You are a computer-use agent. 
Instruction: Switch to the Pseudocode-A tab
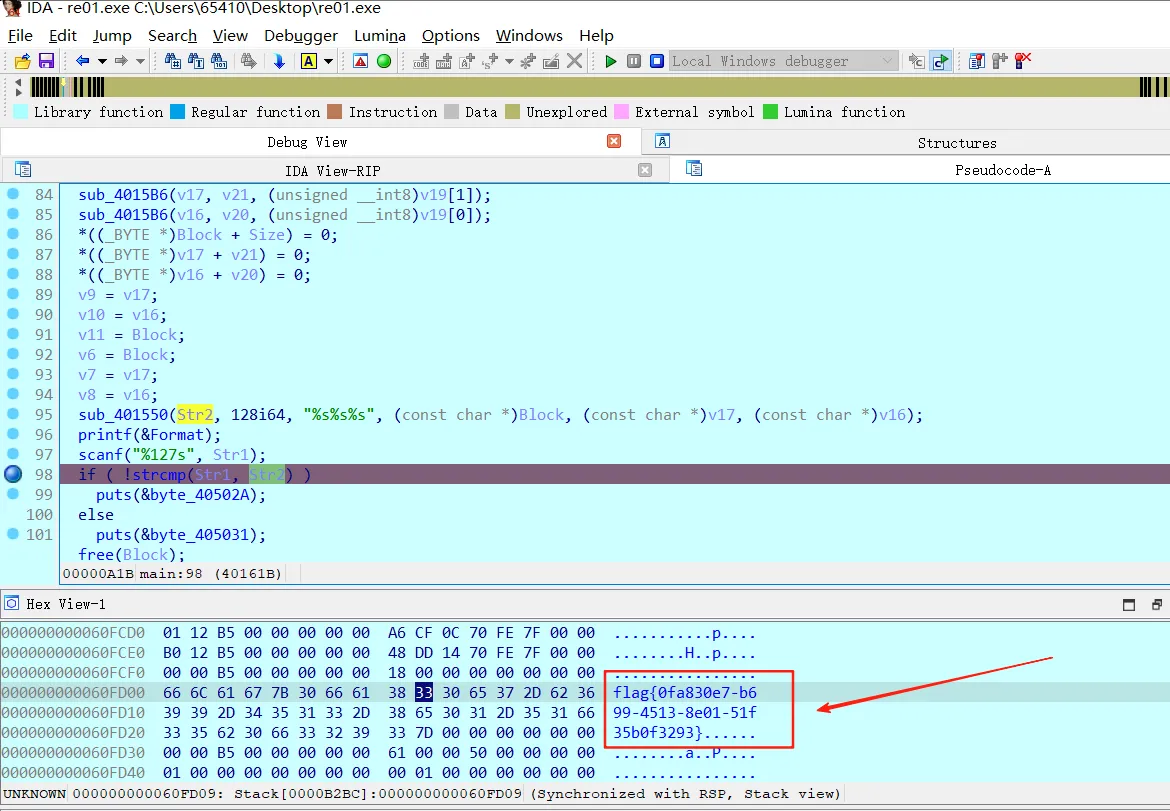[1002, 170]
